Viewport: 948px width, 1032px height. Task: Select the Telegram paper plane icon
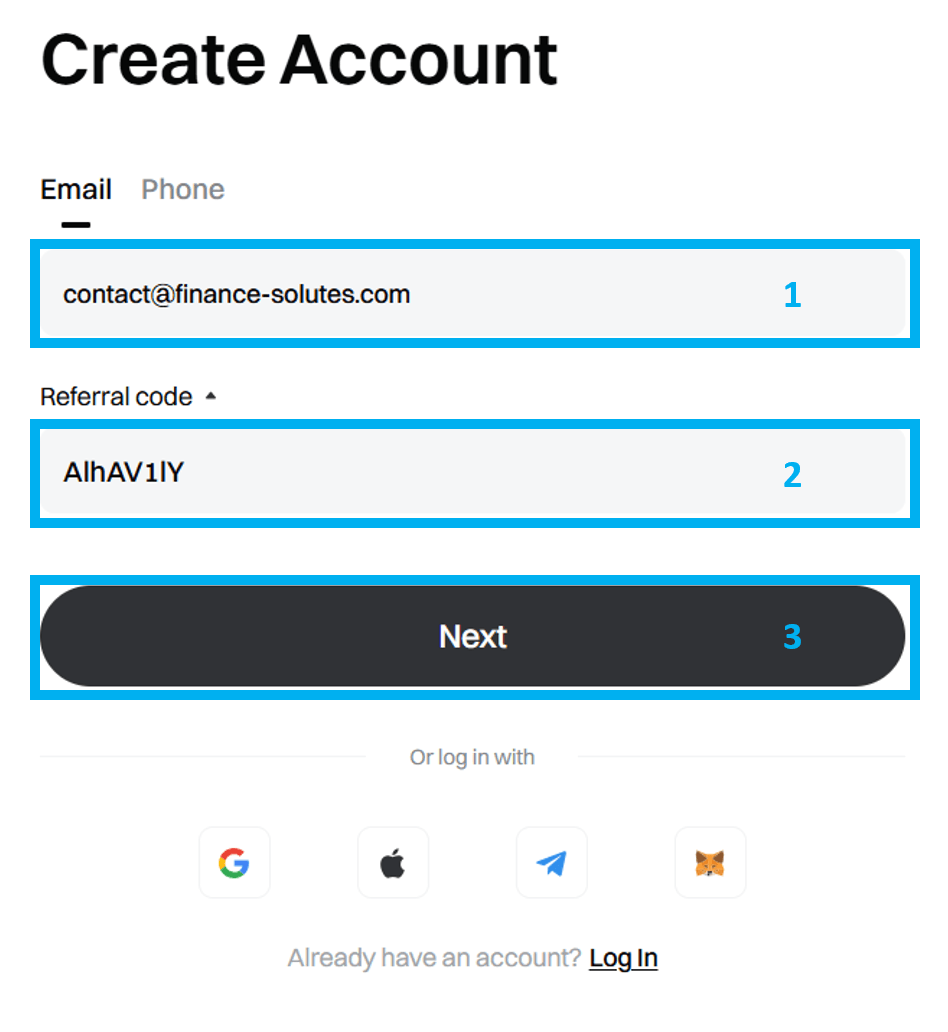coord(552,863)
